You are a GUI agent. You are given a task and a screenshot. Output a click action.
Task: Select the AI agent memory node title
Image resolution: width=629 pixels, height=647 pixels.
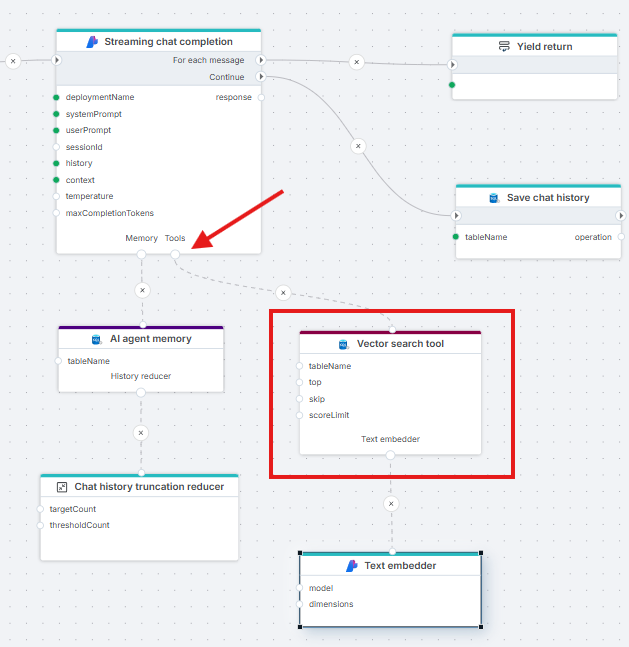tap(151, 339)
